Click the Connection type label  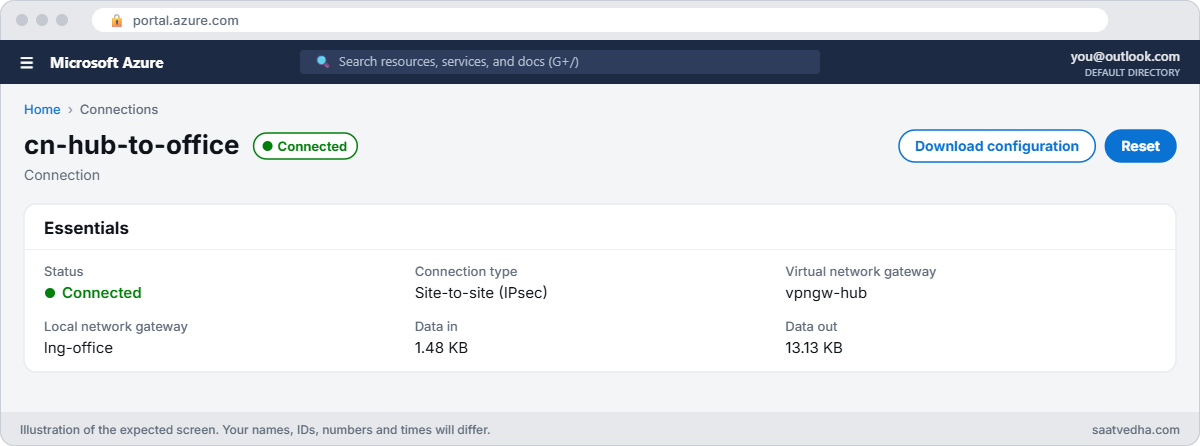(466, 271)
